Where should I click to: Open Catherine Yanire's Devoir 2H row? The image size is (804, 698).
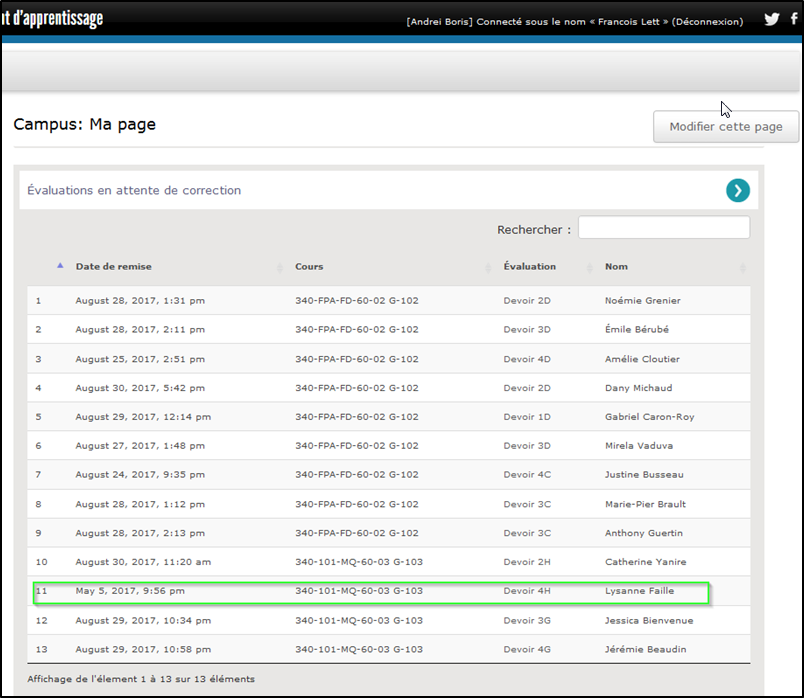[x=370, y=562]
